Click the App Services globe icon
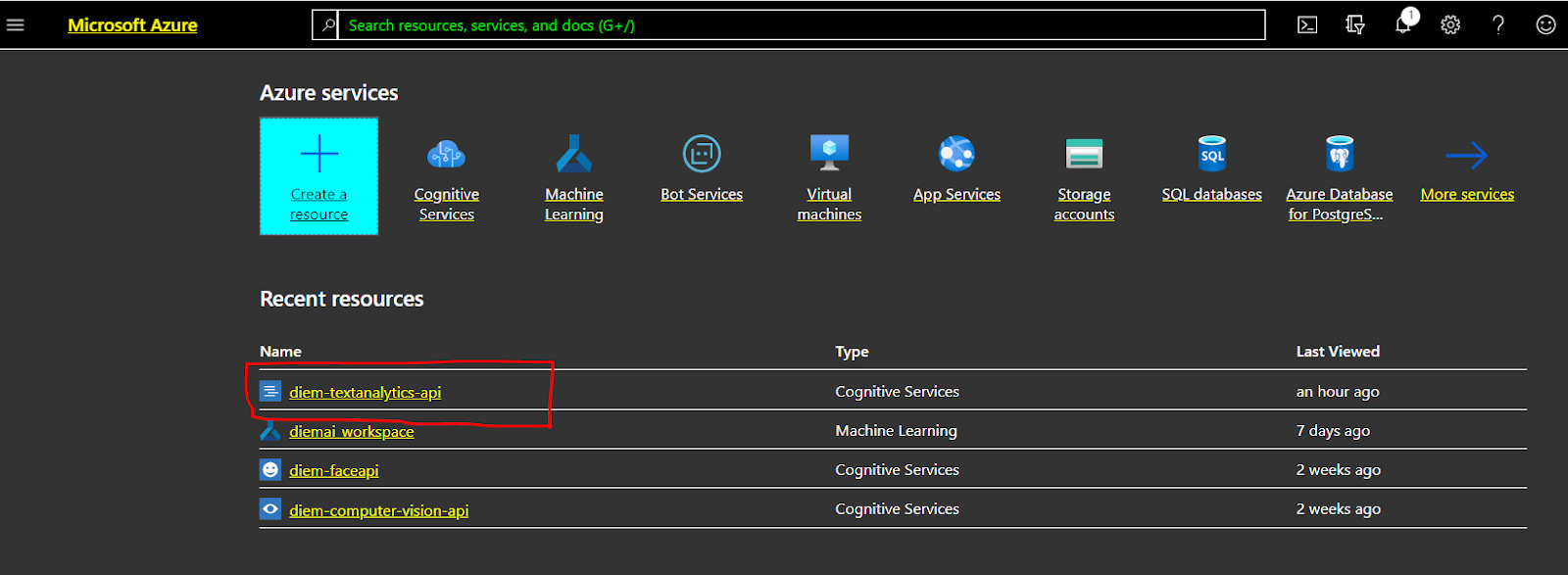The image size is (1568, 575). point(956,154)
